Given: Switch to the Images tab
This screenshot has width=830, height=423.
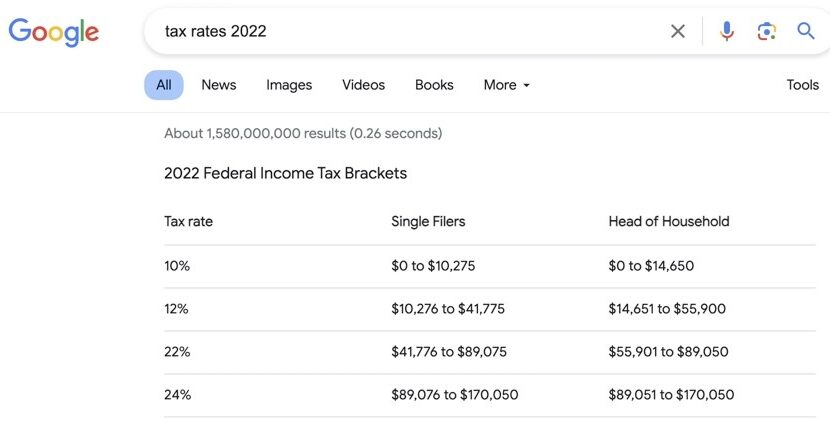Looking at the screenshot, I should [289, 85].
